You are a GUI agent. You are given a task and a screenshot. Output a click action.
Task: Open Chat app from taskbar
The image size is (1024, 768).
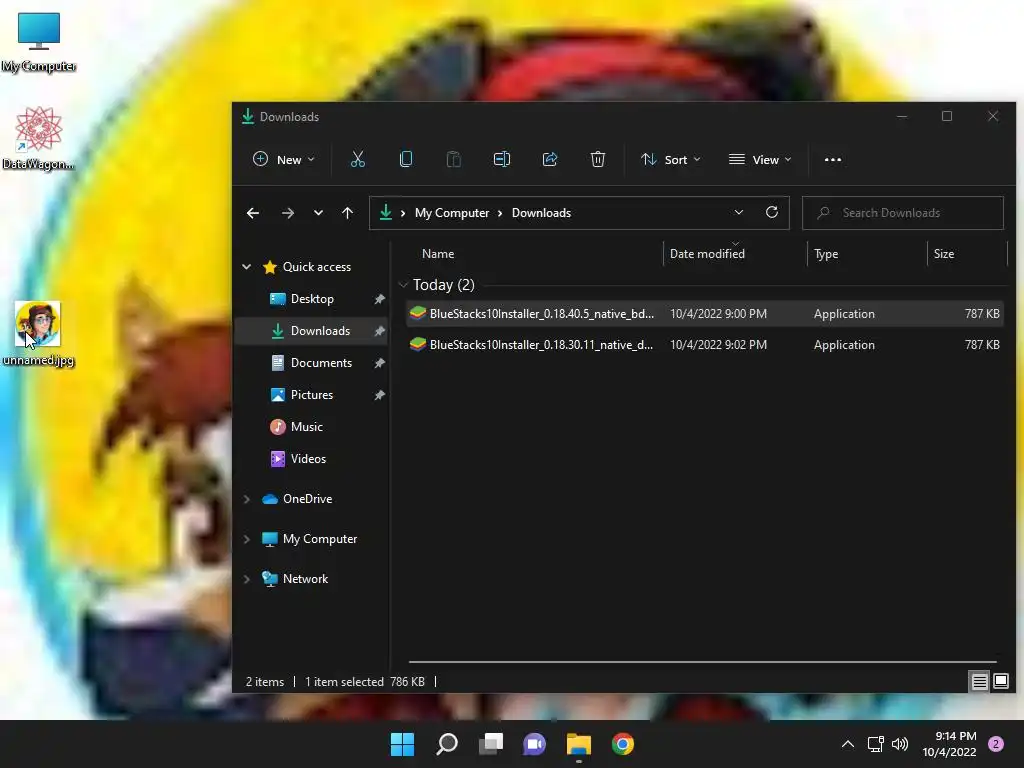coord(534,744)
